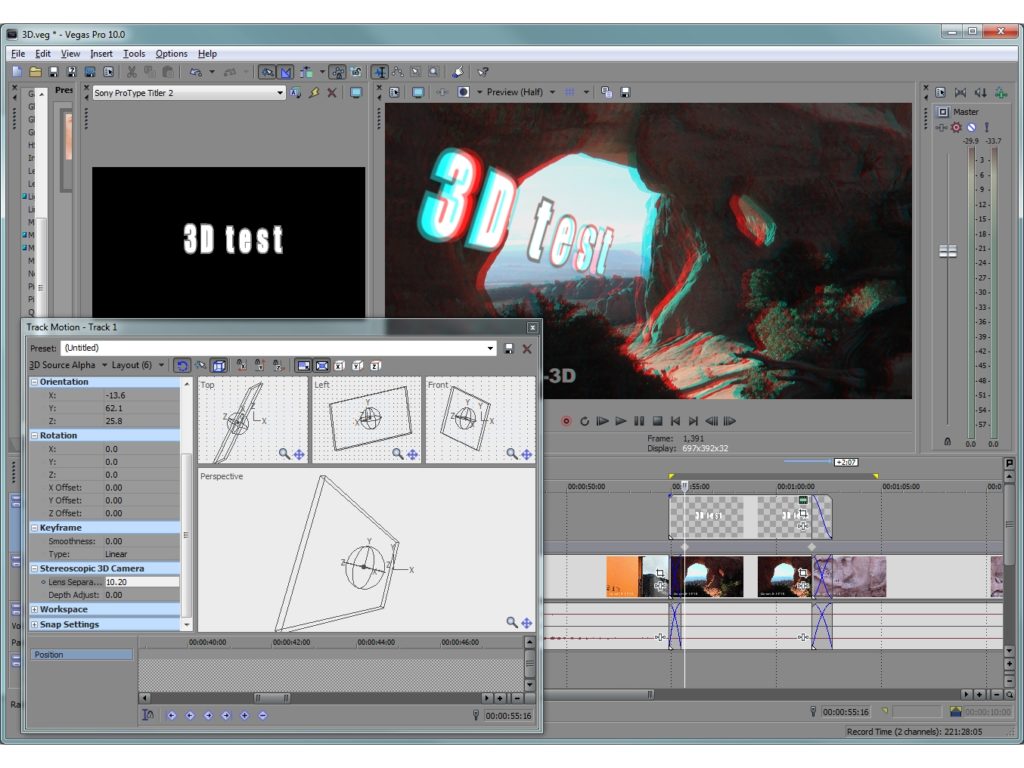Viewport: 1024px width, 768px height.
Task: Click the external monitor icon in preview toolbar
Action: tap(418, 91)
